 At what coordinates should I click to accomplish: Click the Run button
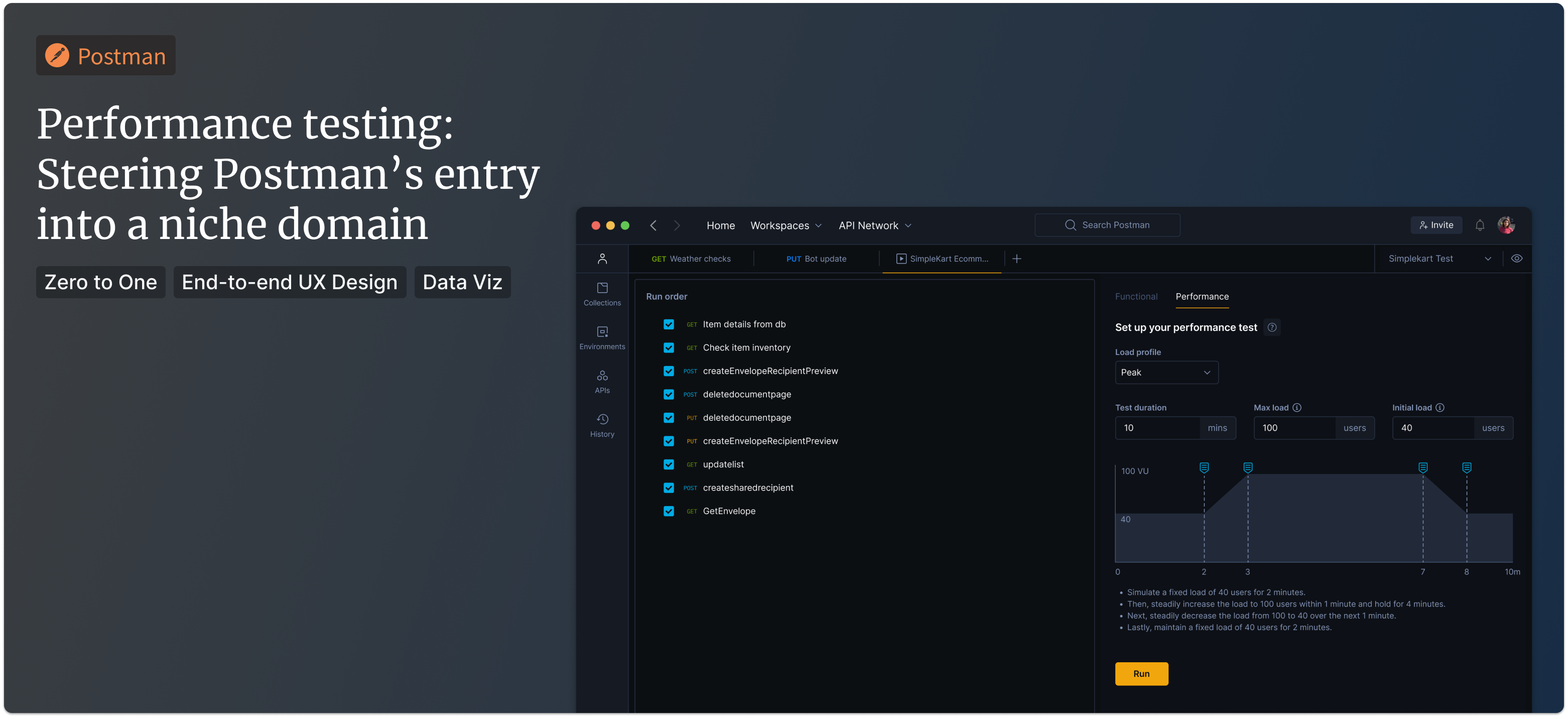click(1141, 673)
